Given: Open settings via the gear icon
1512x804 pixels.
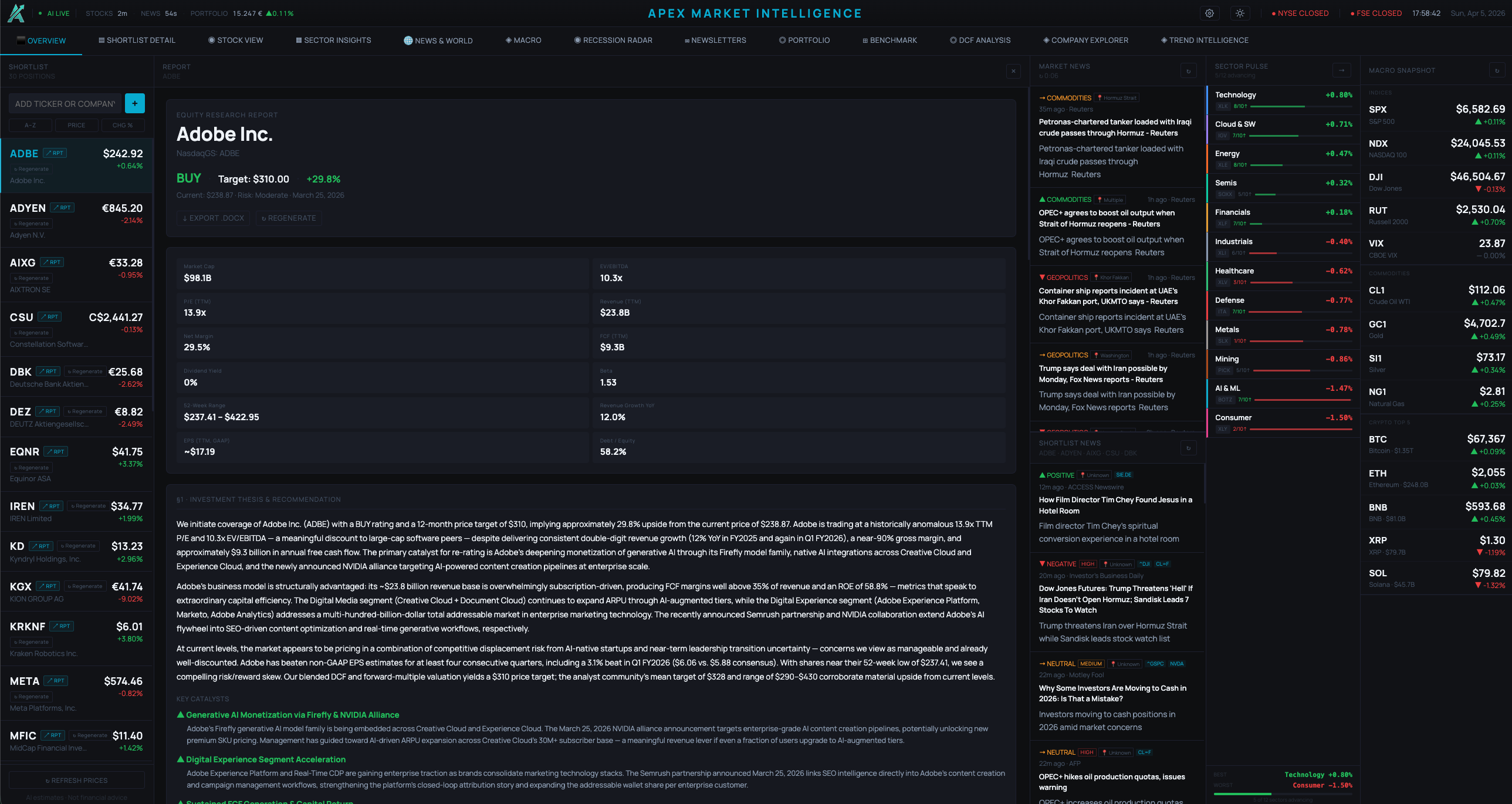Looking at the screenshot, I should tap(1209, 13).
